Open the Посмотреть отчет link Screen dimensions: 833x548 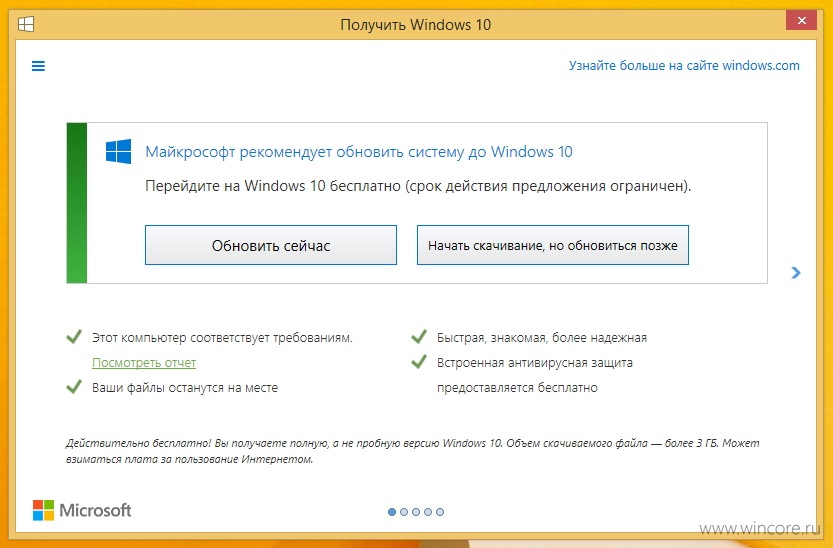(144, 363)
